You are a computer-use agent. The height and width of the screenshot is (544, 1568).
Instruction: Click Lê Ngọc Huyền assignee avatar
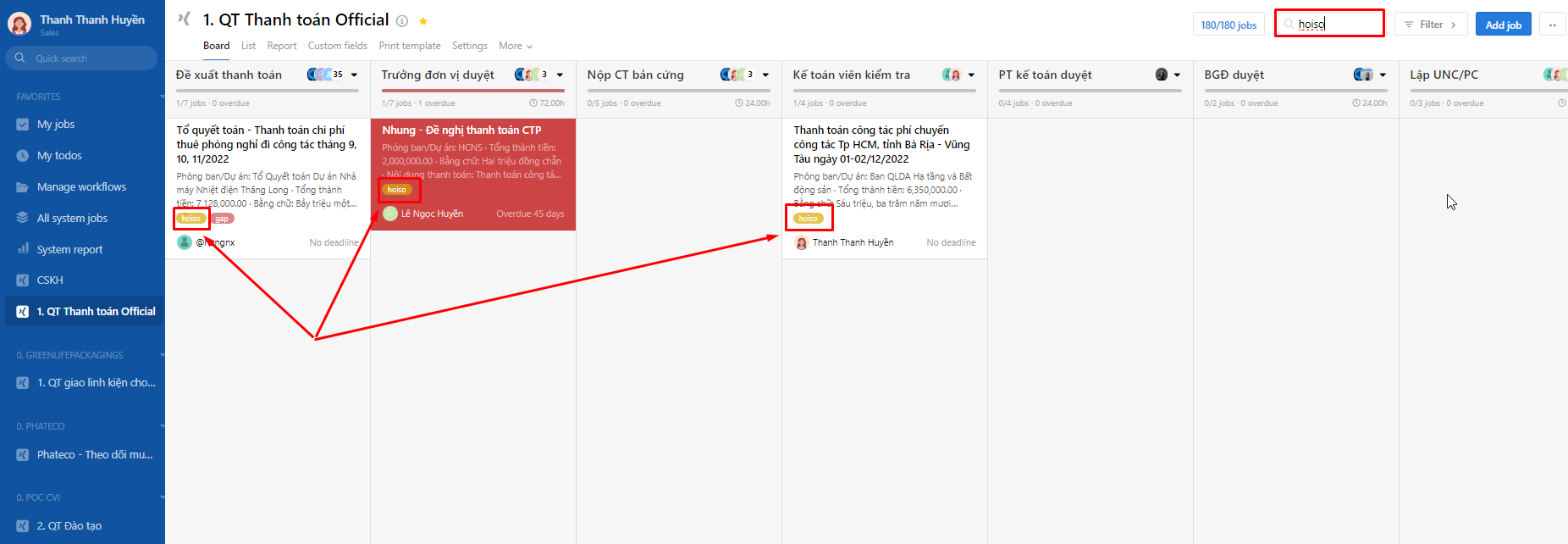pyautogui.click(x=390, y=214)
